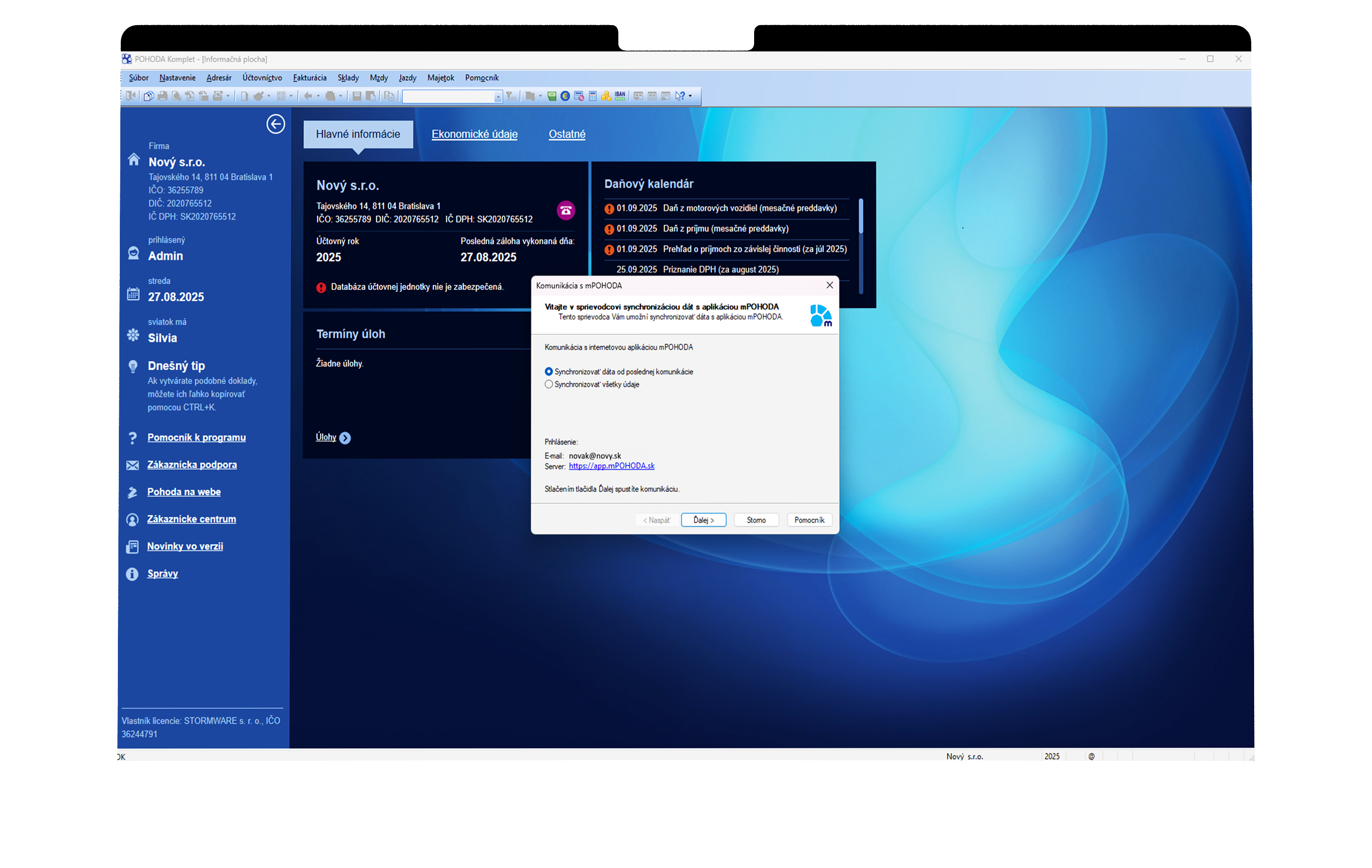Click the Ďalej button in dialog
The image size is (1372, 868).
coord(704,521)
